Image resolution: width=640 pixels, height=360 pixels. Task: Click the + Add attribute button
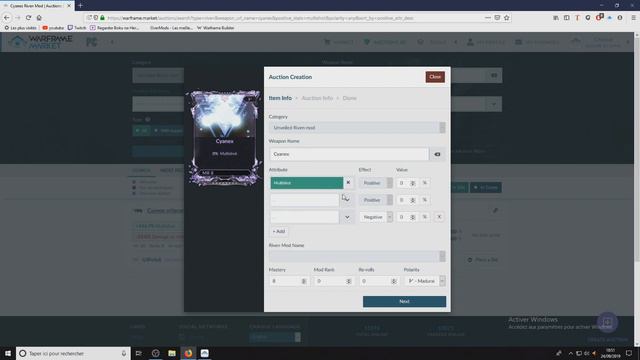(x=279, y=231)
